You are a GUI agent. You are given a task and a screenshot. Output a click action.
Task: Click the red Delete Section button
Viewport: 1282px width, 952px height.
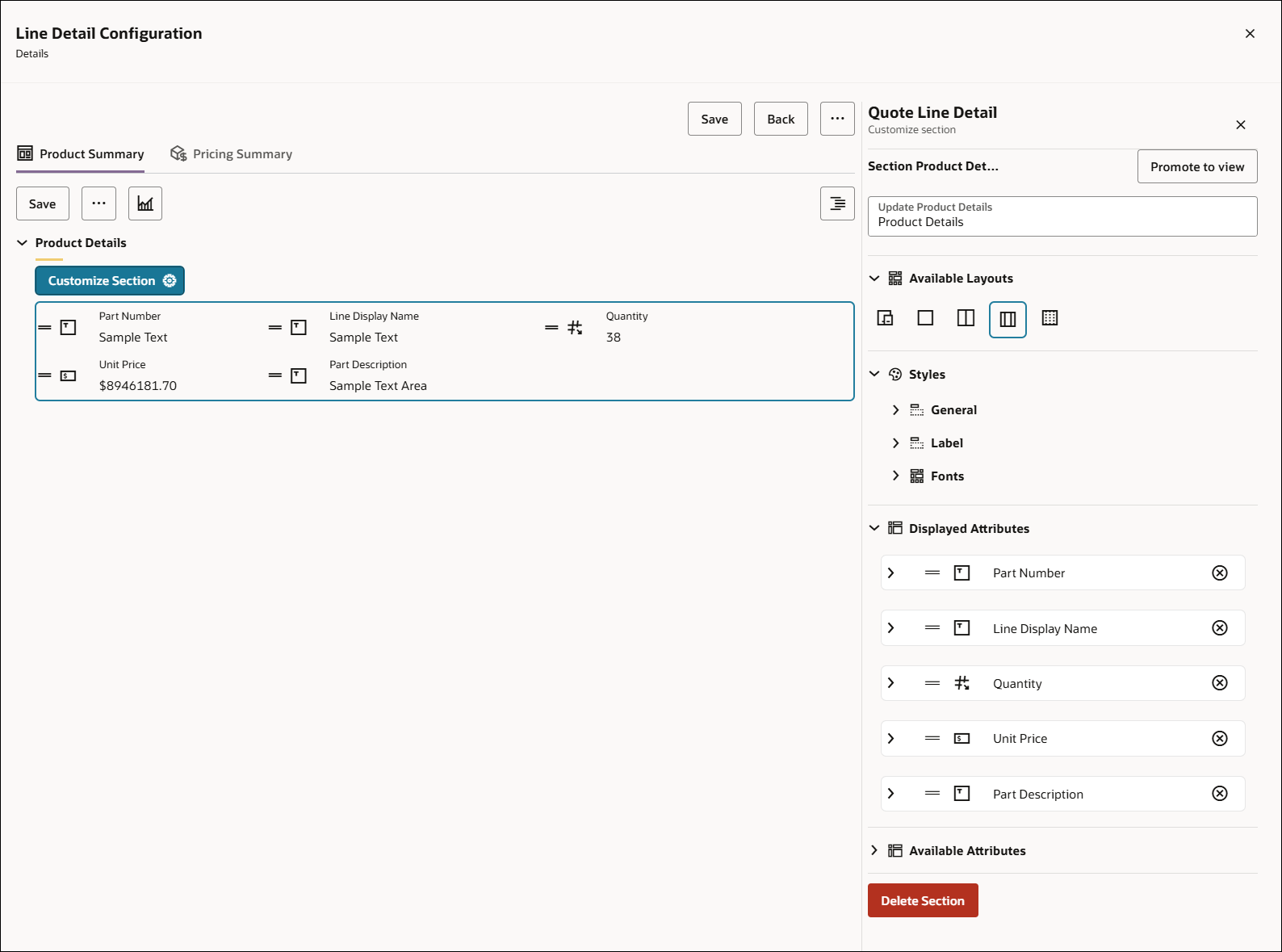923,900
